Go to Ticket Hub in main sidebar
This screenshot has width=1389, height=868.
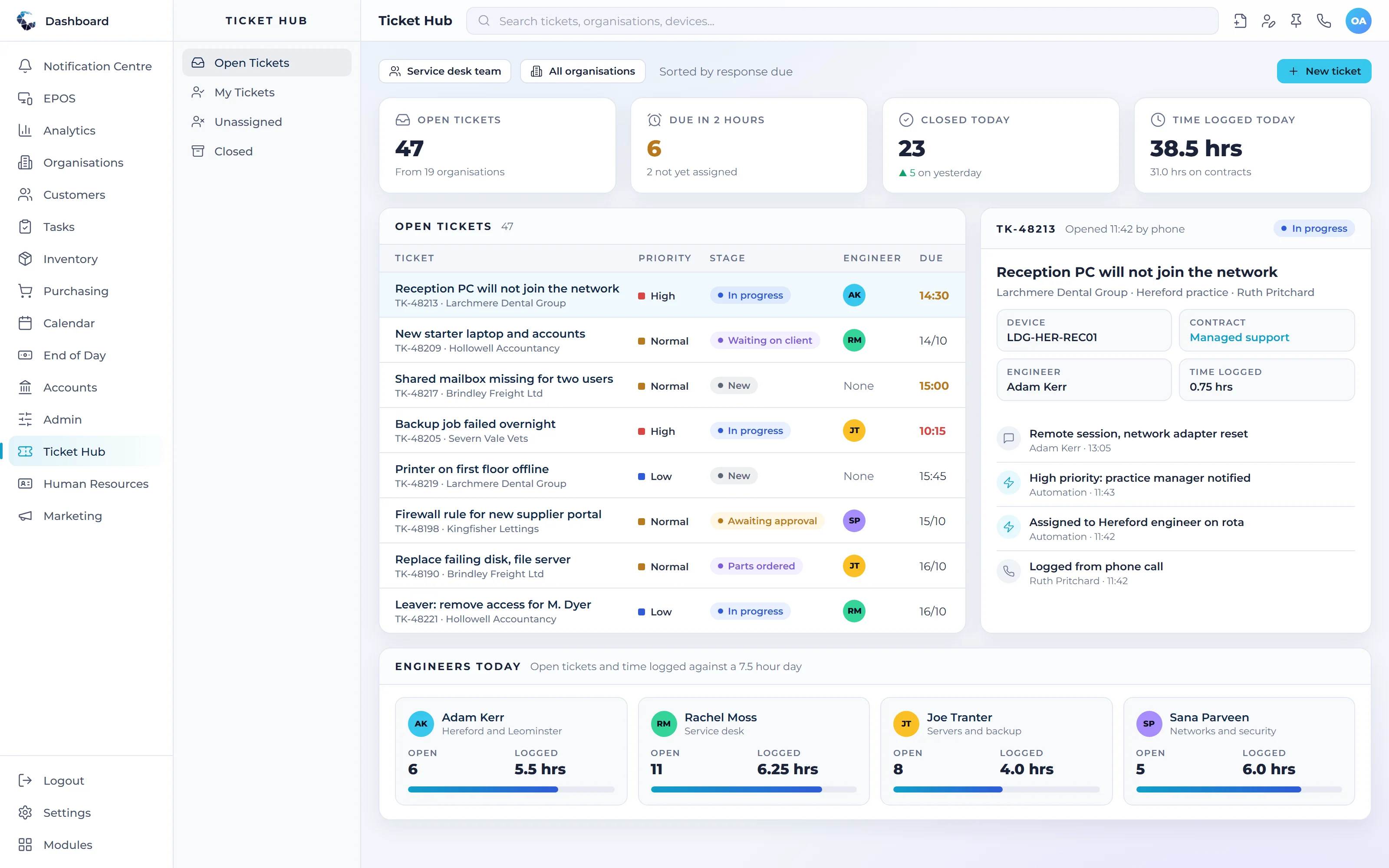[x=86, y=452]
